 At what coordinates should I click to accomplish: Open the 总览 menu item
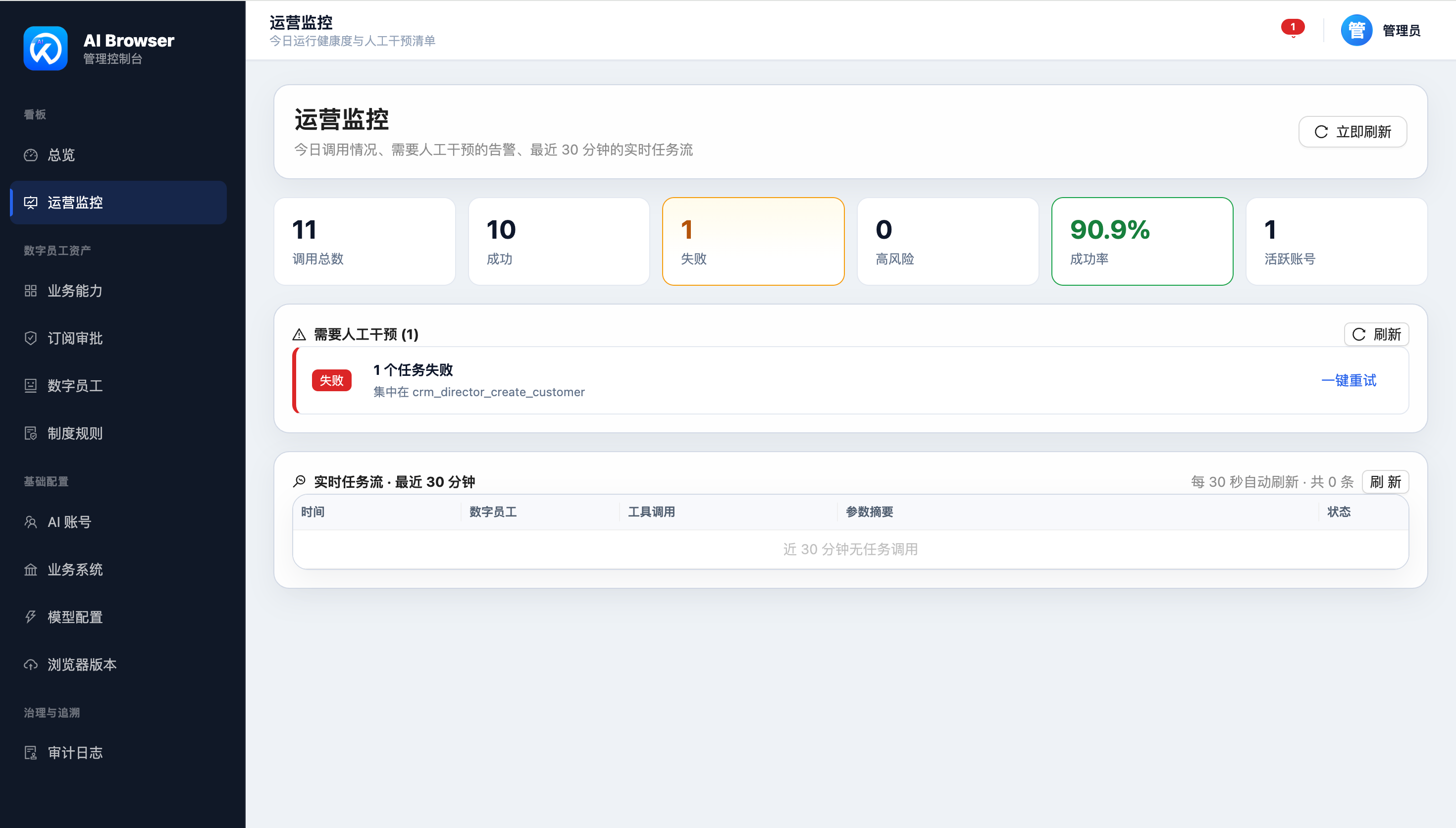pyautogui.click(x=118, y=155)
